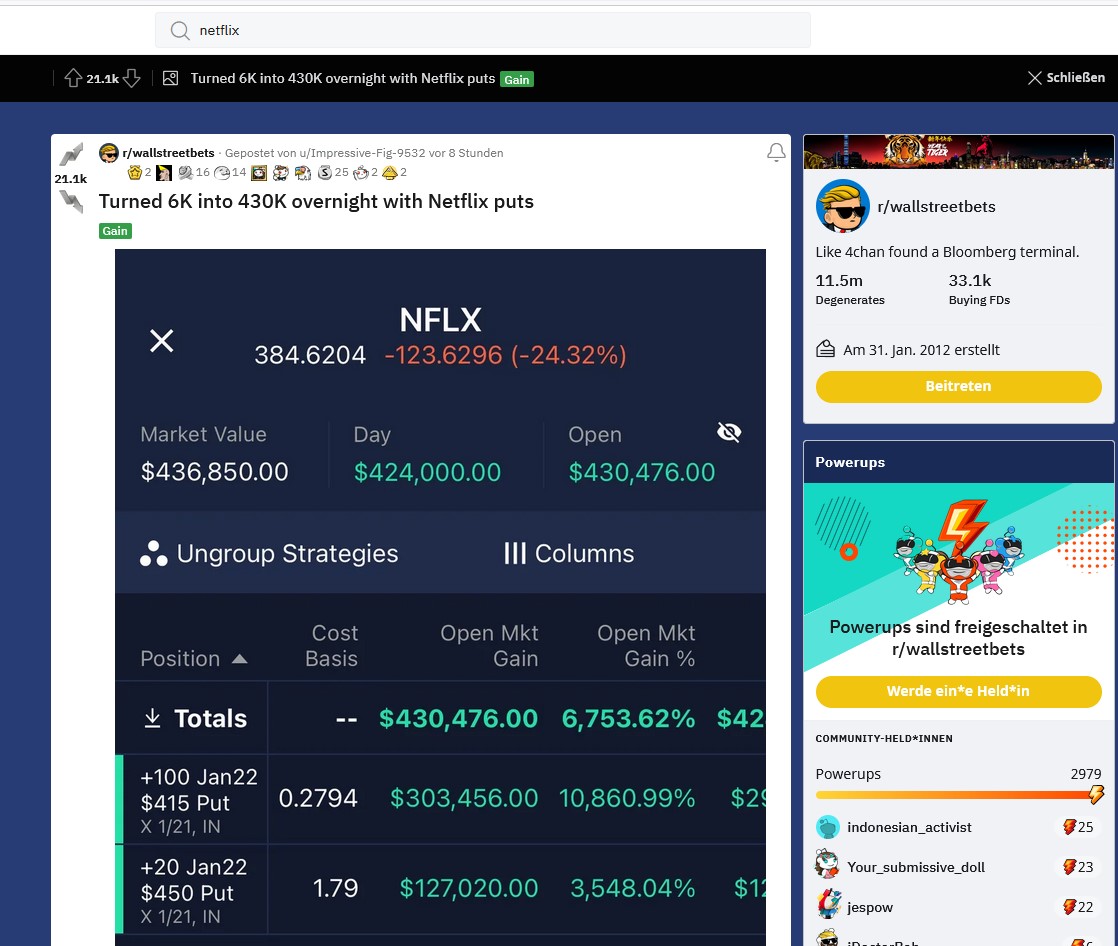Screen dimensions: 1118x946
Task: Click the 11.5m Degenerates member count
Action: (x=850, y=289)
